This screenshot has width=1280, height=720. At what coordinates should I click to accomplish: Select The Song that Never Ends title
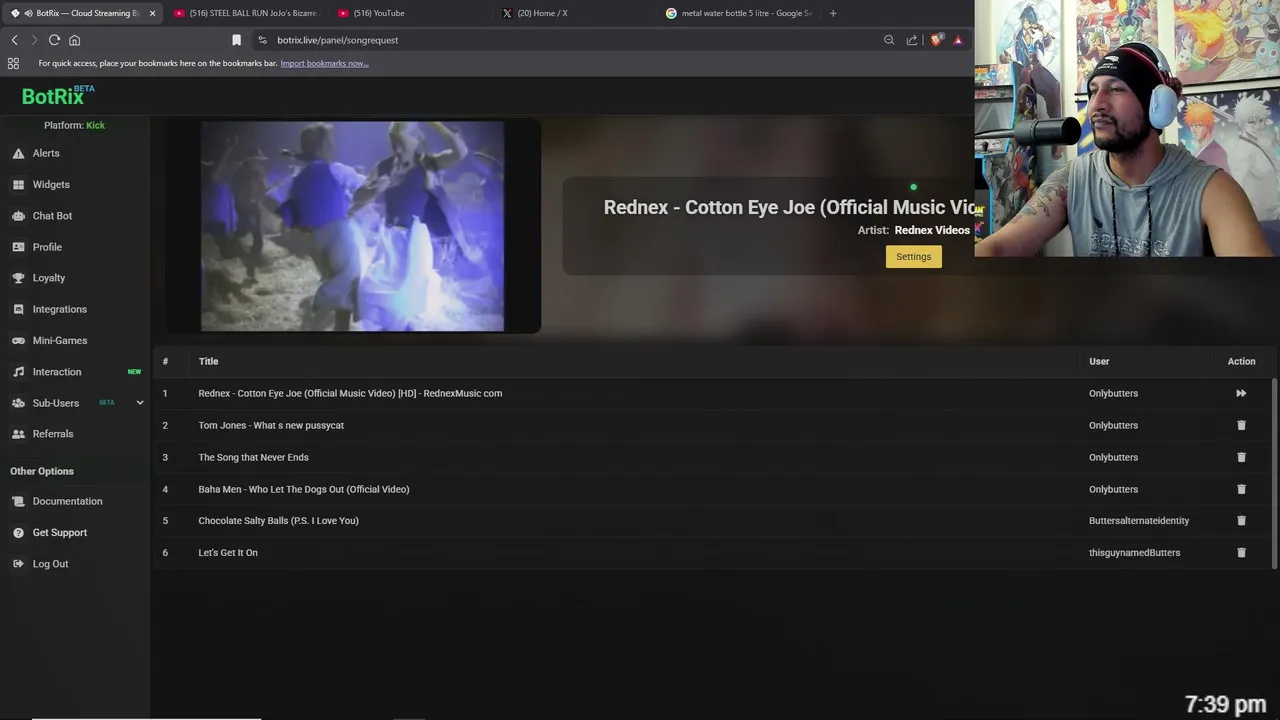click(x=253, y=457)
